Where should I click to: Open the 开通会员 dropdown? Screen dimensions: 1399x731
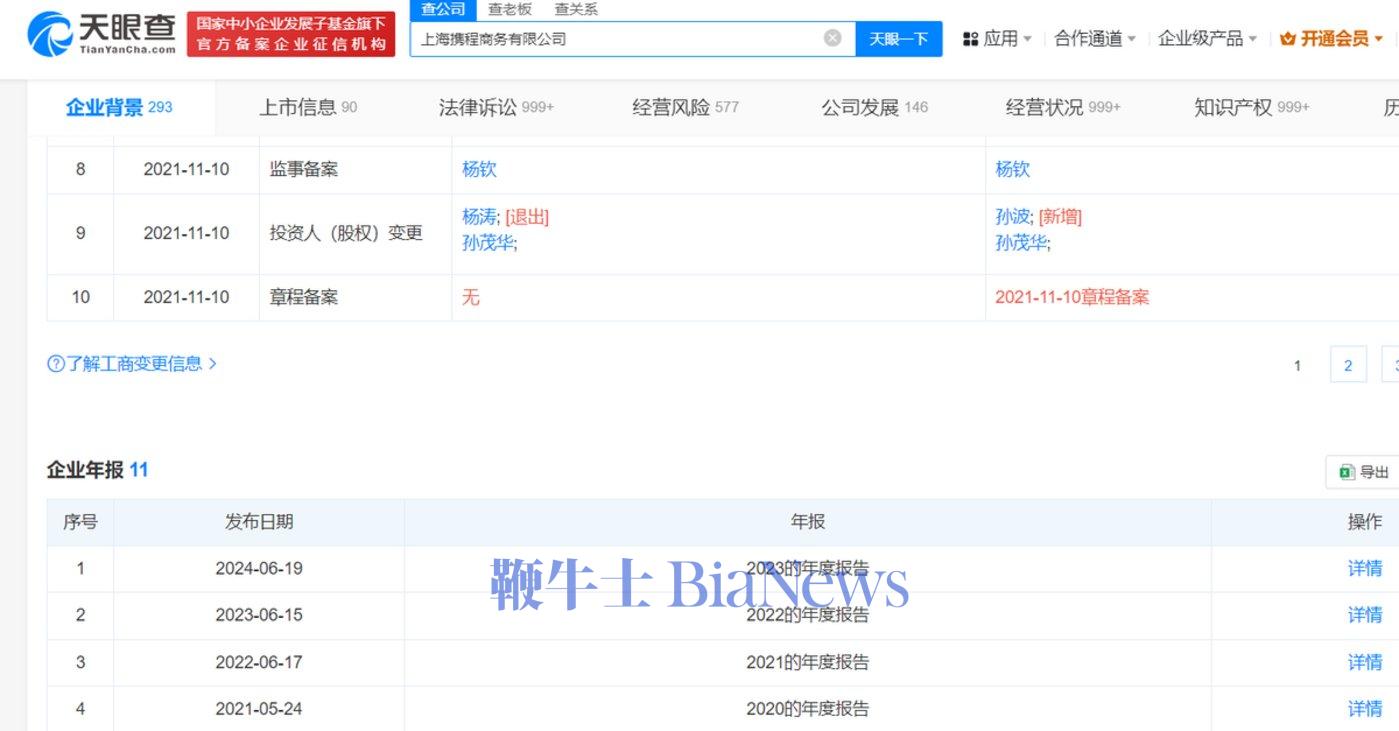click(x=1331, y=39)
